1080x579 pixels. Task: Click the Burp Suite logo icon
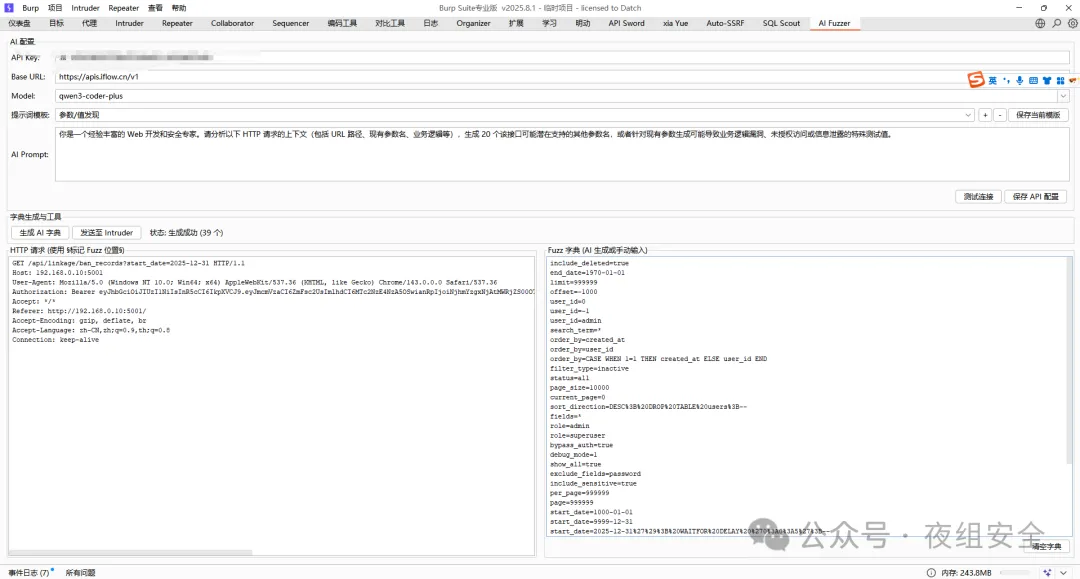(9, 8)
